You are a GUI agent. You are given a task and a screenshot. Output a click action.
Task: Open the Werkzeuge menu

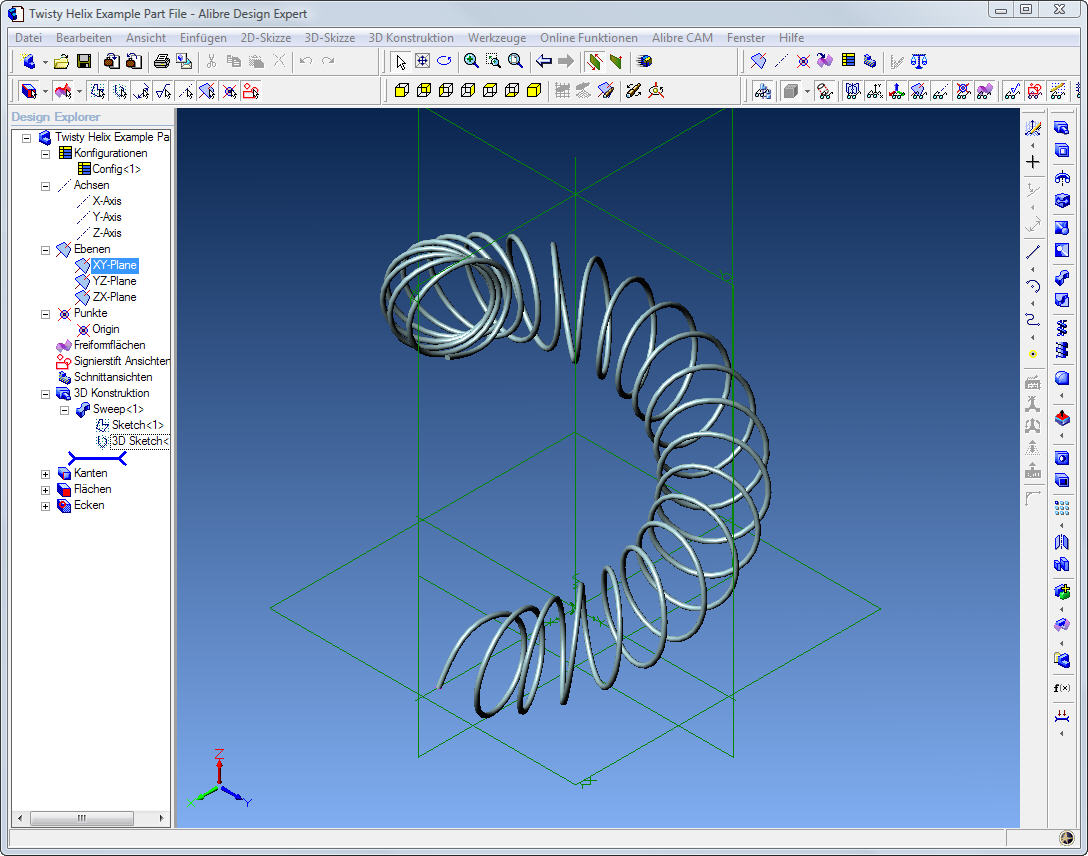[x=497, y=37]
